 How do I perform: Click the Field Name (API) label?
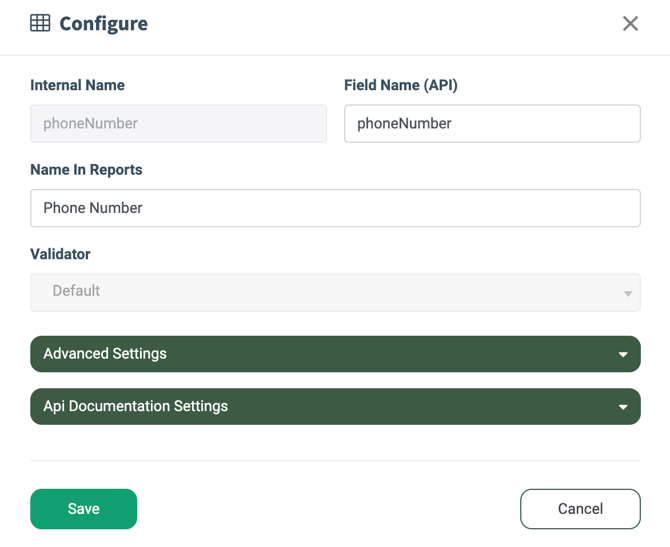tap(400, 86)
